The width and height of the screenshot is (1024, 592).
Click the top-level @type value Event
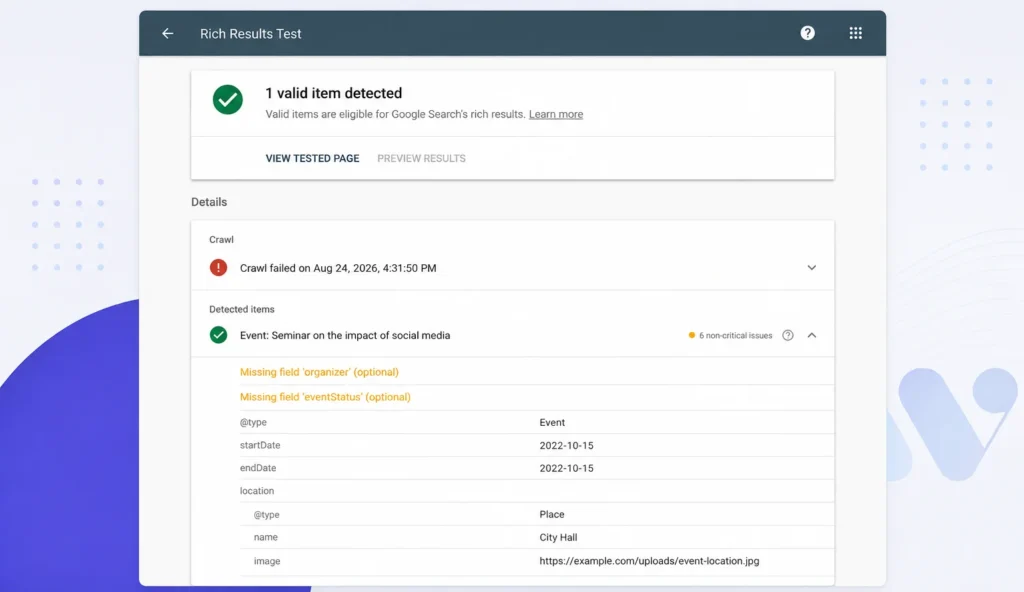552,422
